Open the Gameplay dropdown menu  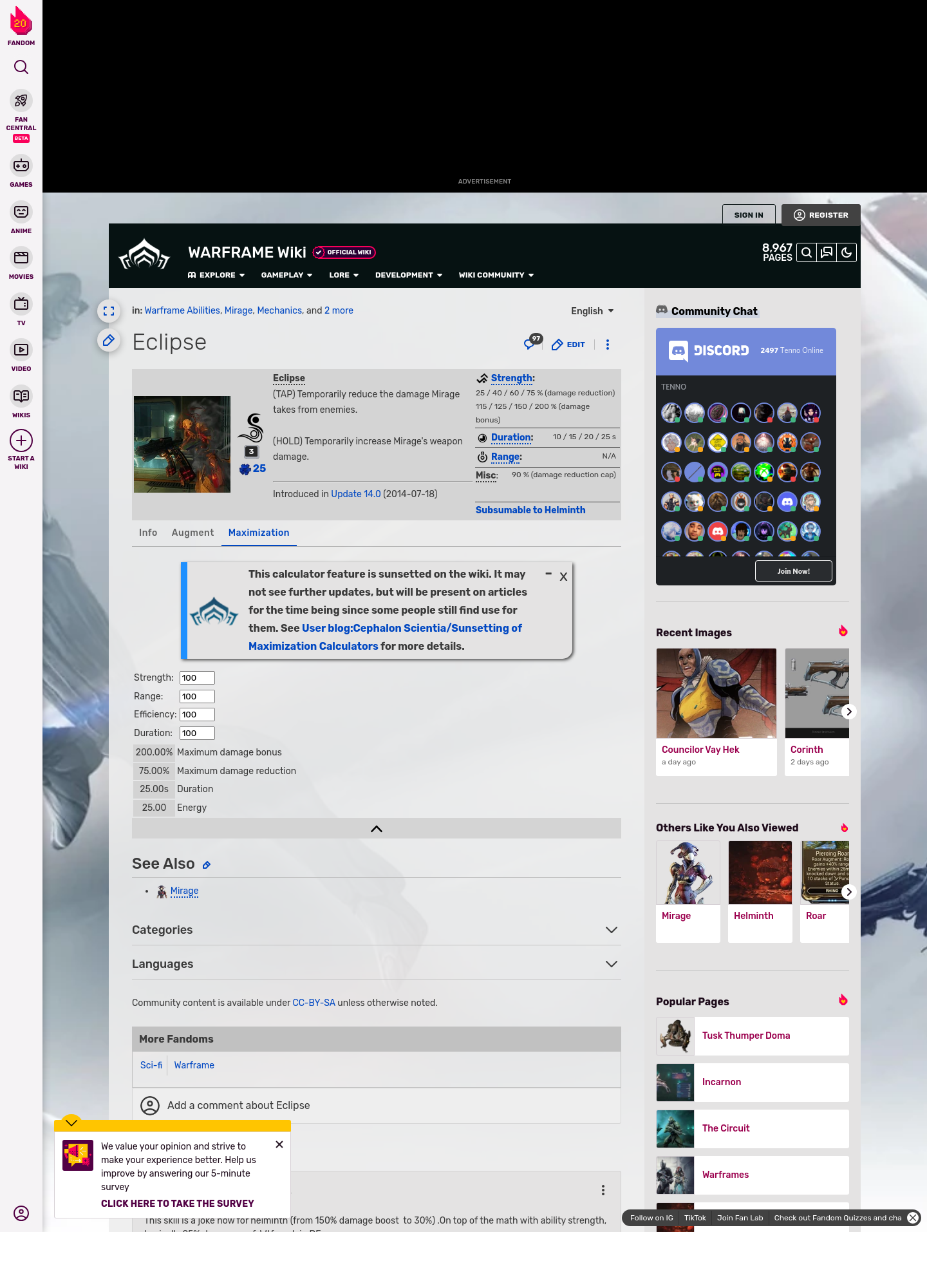click(286, 275)
